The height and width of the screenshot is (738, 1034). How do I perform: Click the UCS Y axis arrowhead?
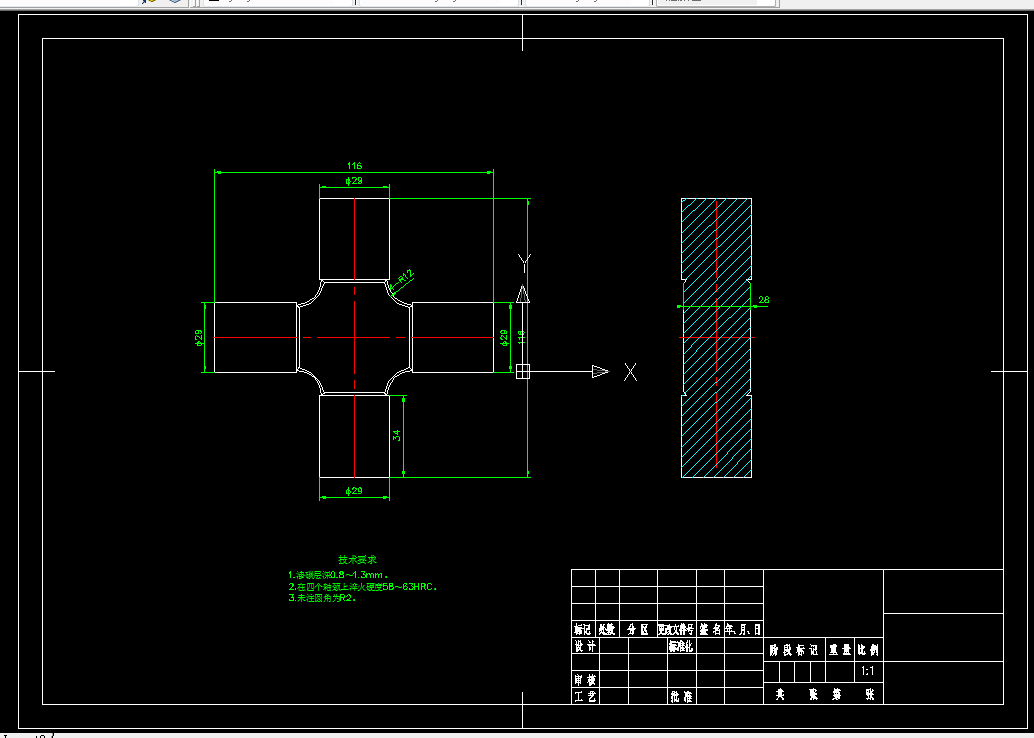(522, 294)
